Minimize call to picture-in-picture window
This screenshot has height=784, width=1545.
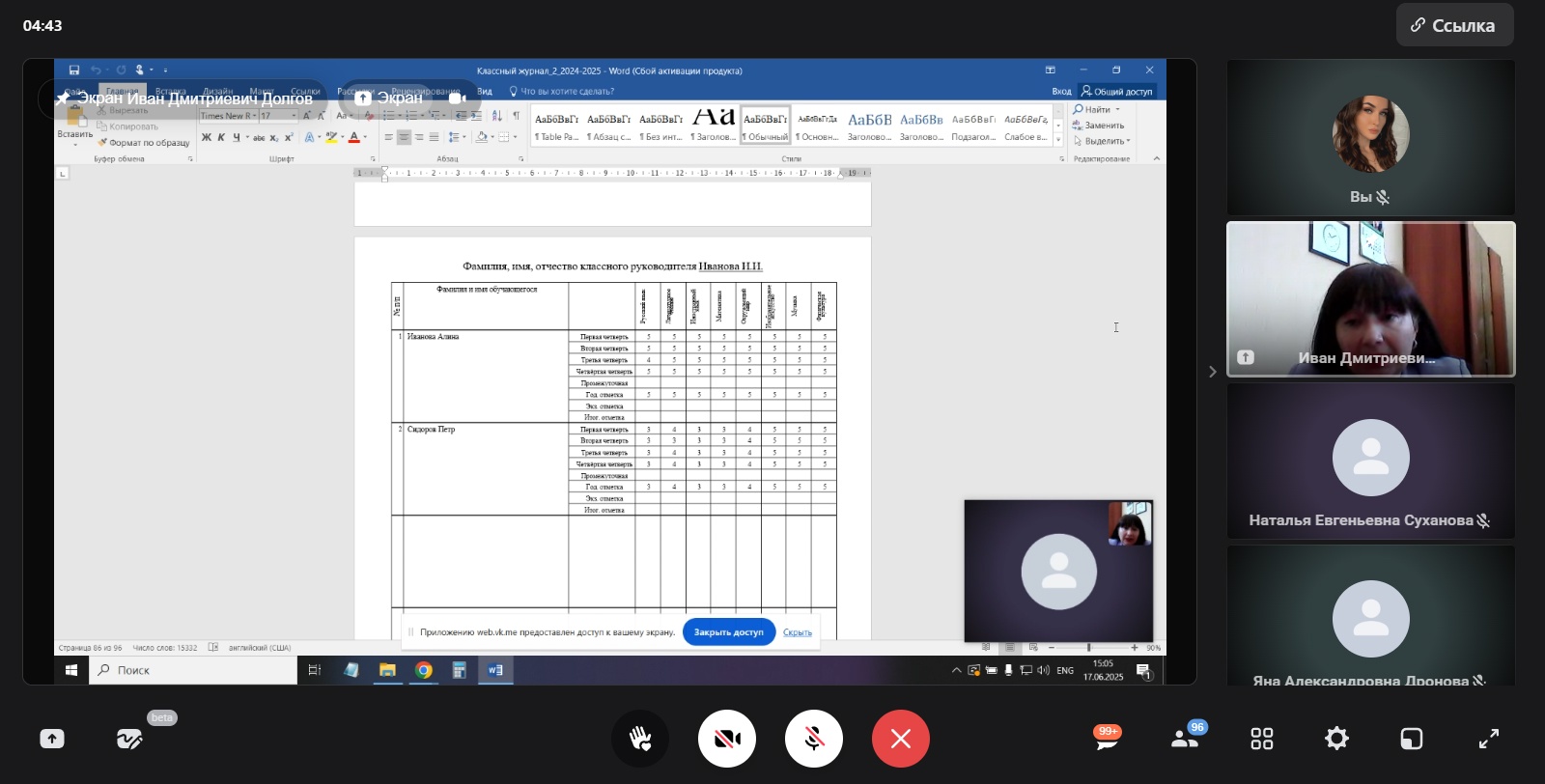1412,739
